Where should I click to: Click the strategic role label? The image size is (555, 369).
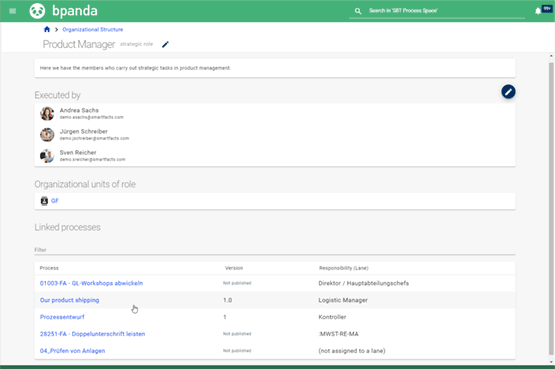point(136,44)
